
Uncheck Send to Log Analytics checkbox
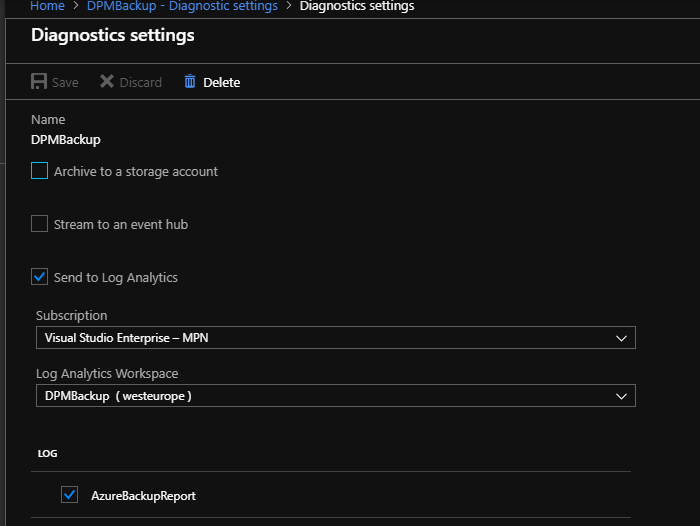39,276
